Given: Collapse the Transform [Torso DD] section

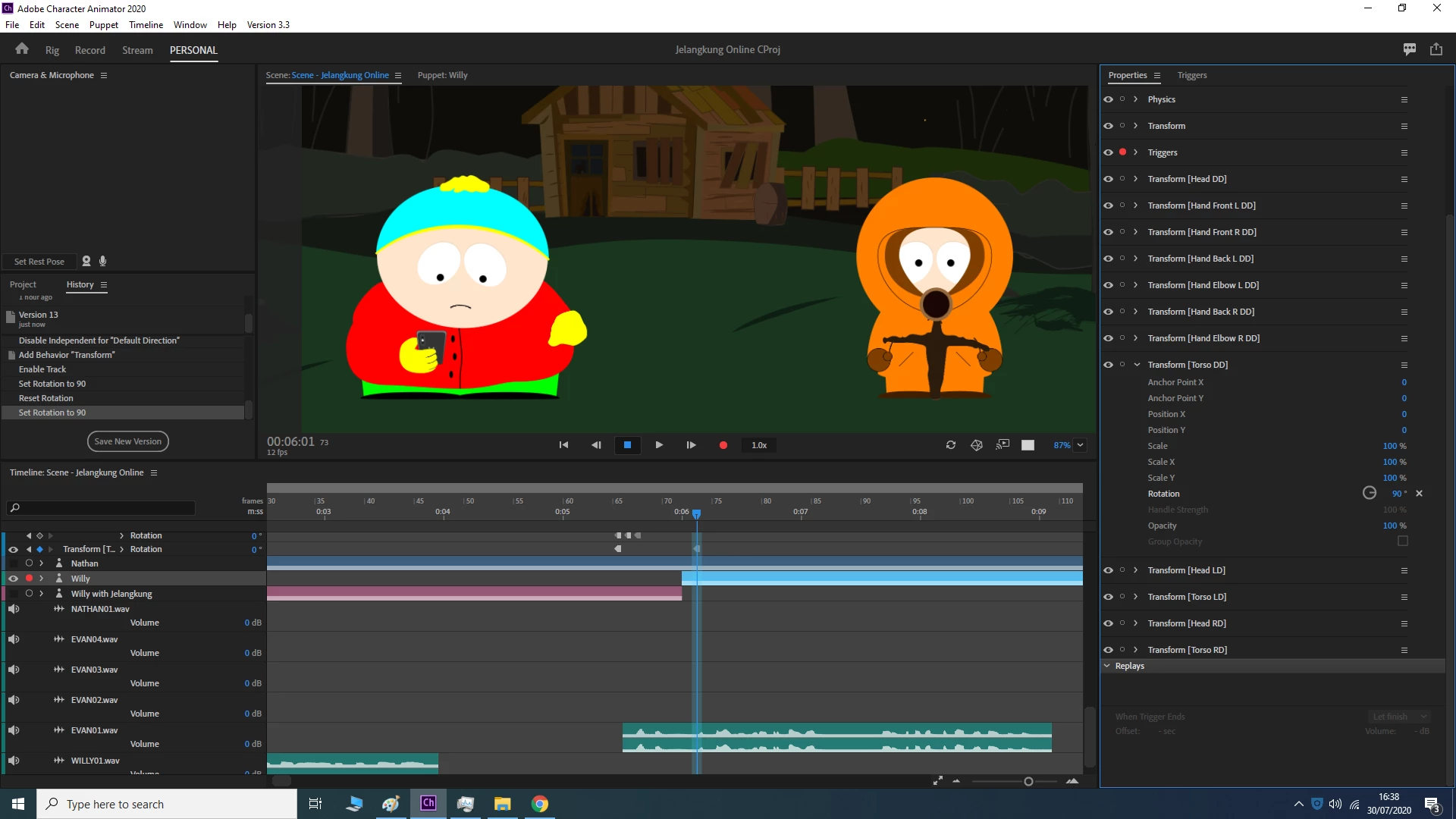Looking at the screenshot, I should [1137, 365].
